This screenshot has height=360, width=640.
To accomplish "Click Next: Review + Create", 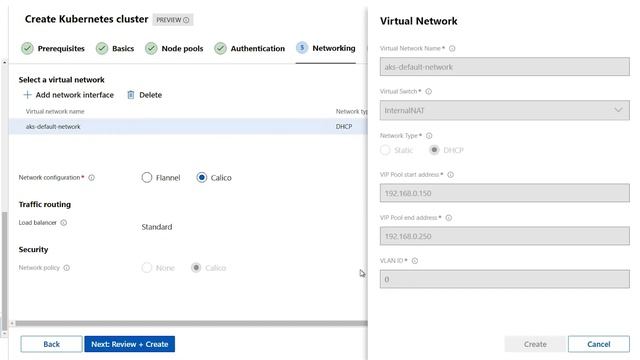I will click(x=130, y=344).
